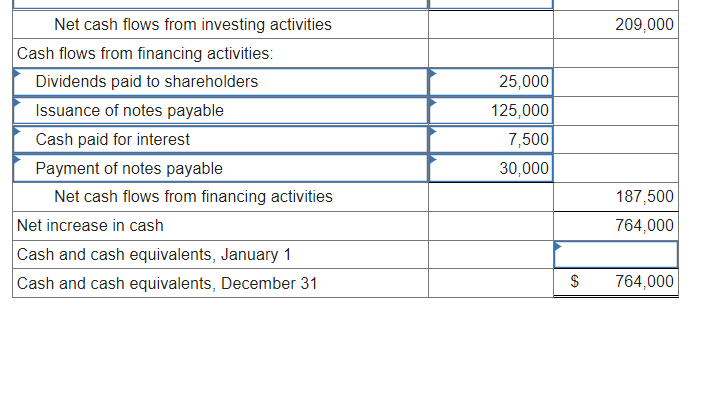The image size is (713, 397).
Task: Open the Cash paid for interest label dropdown
Action: 221,140
